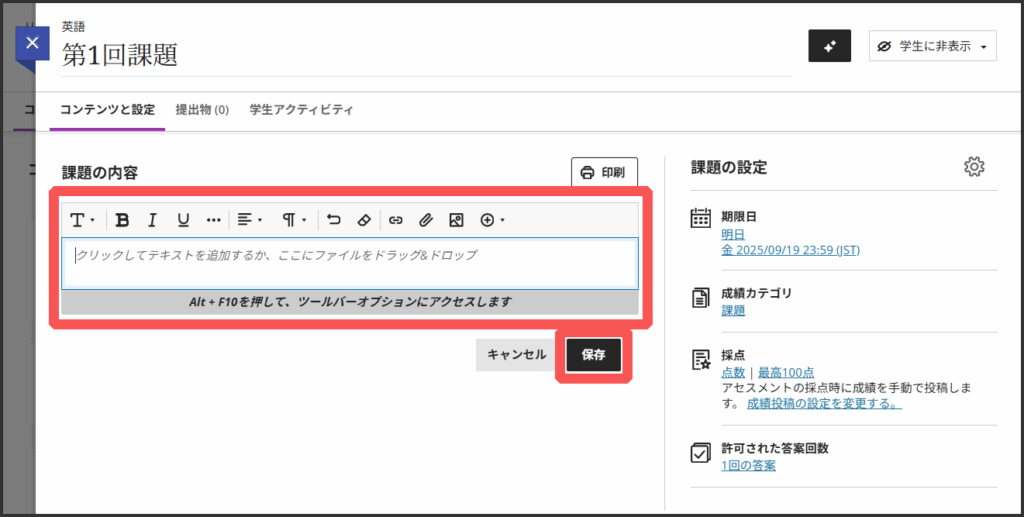Toggle bold text formatting
Screen dimensions: 1024x517
[x=122, y=220]
